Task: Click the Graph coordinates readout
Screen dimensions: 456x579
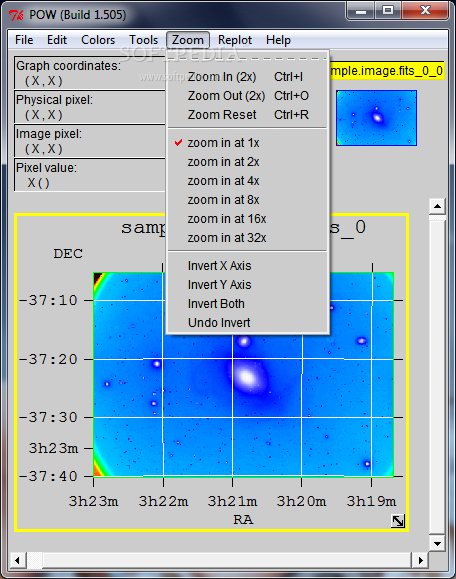Action: pyautogui.click(x=90, y=73)
